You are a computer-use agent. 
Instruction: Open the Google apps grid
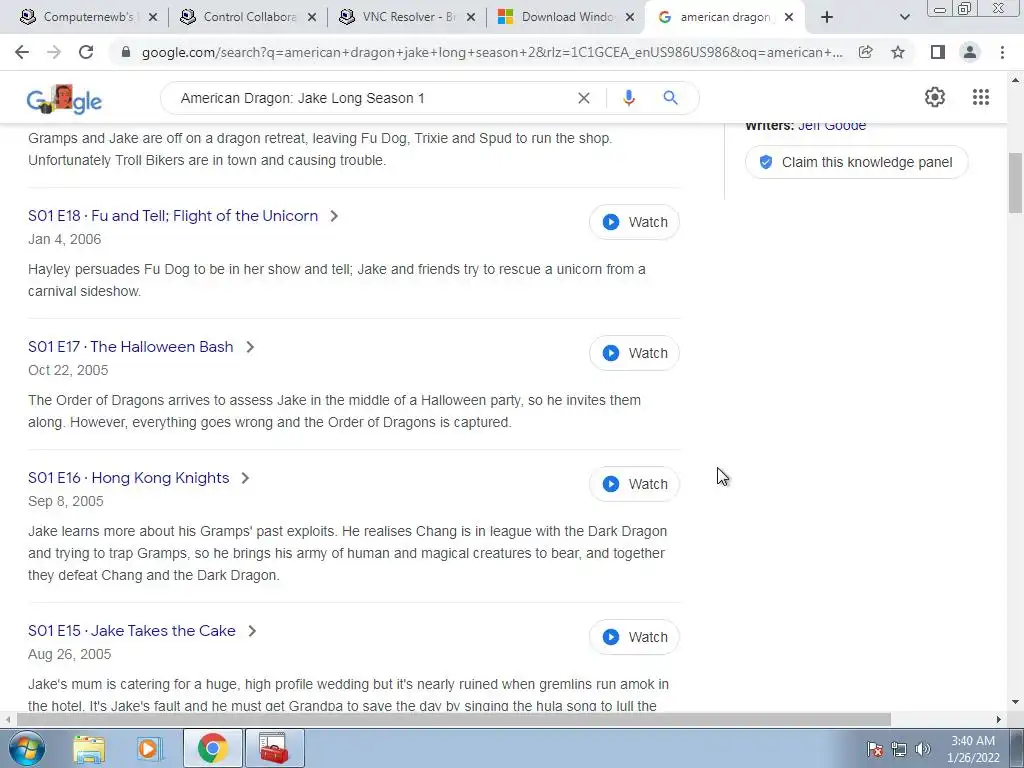click(981, 97)
